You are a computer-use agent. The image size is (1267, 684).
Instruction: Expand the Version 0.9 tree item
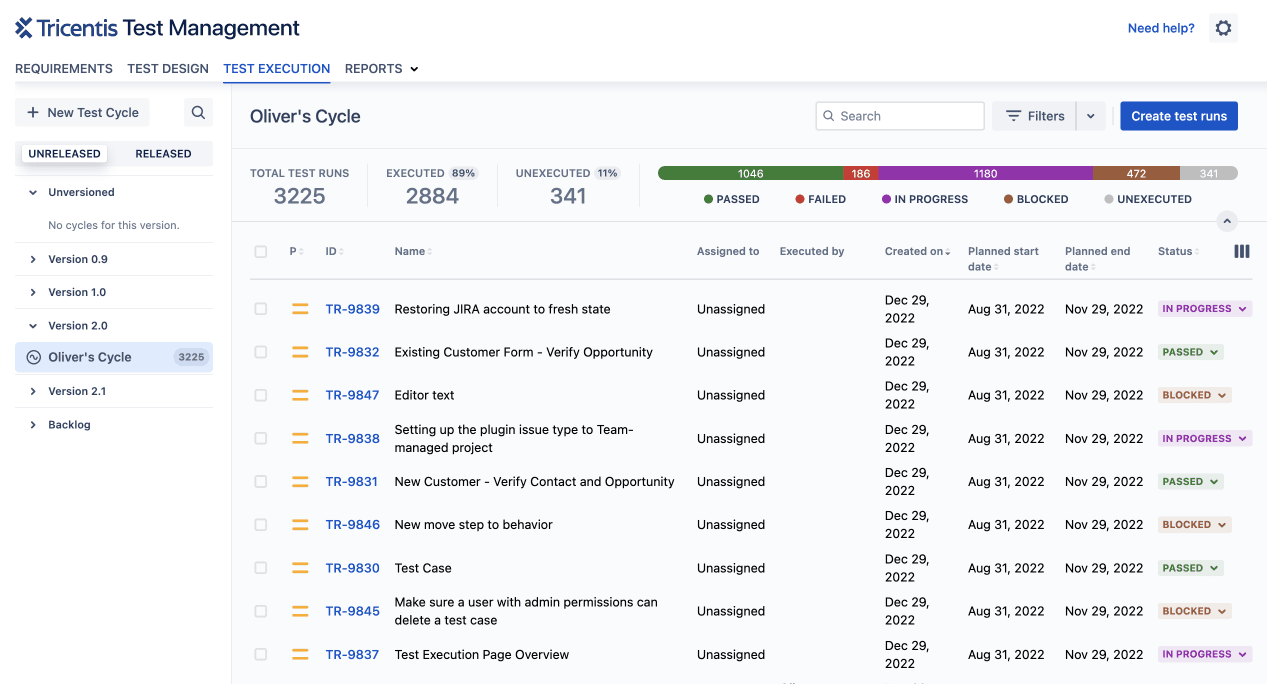click(x=31, y=259)
